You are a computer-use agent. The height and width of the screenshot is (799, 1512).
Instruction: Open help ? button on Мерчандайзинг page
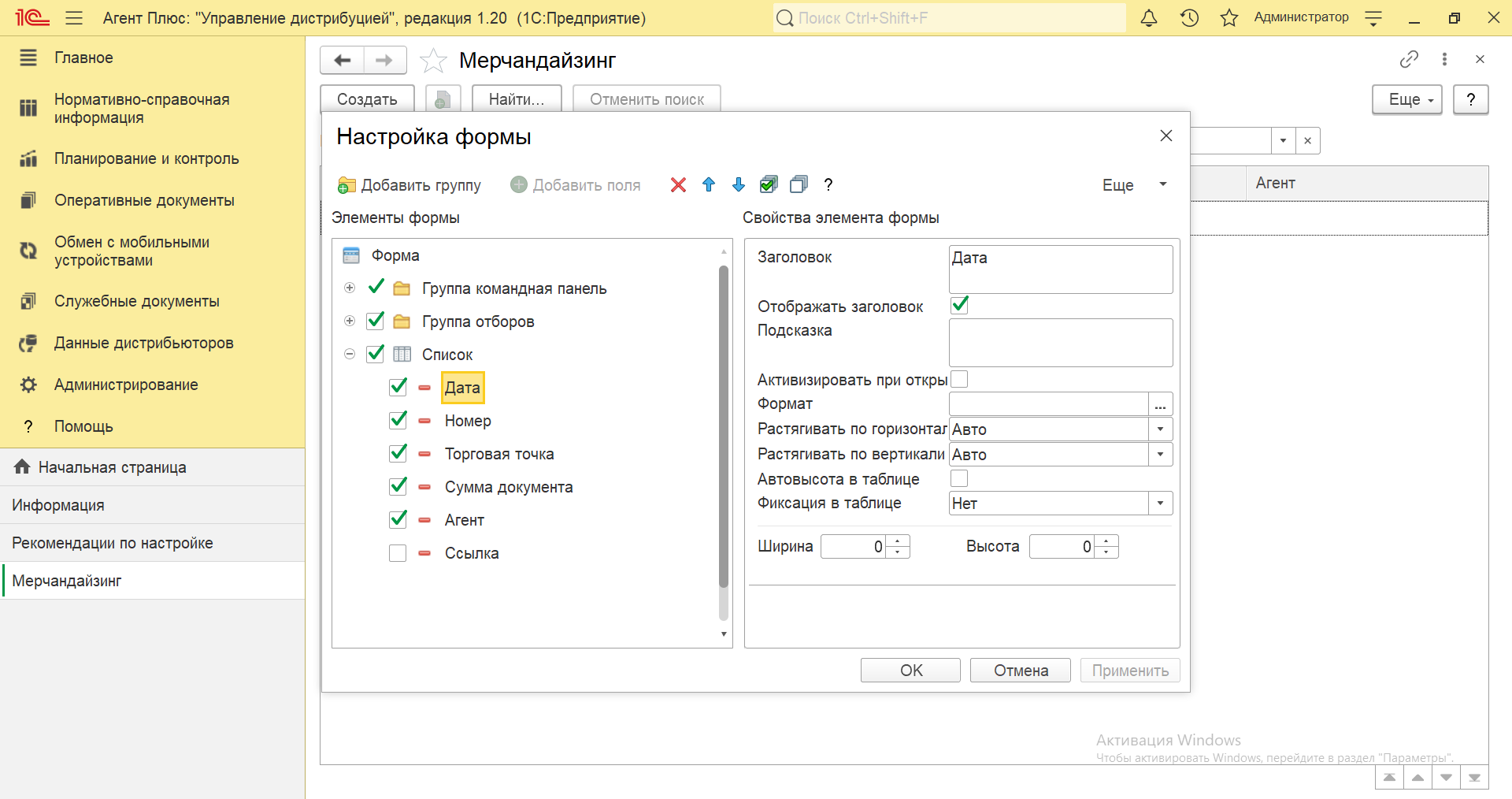tap(1470, 99)
